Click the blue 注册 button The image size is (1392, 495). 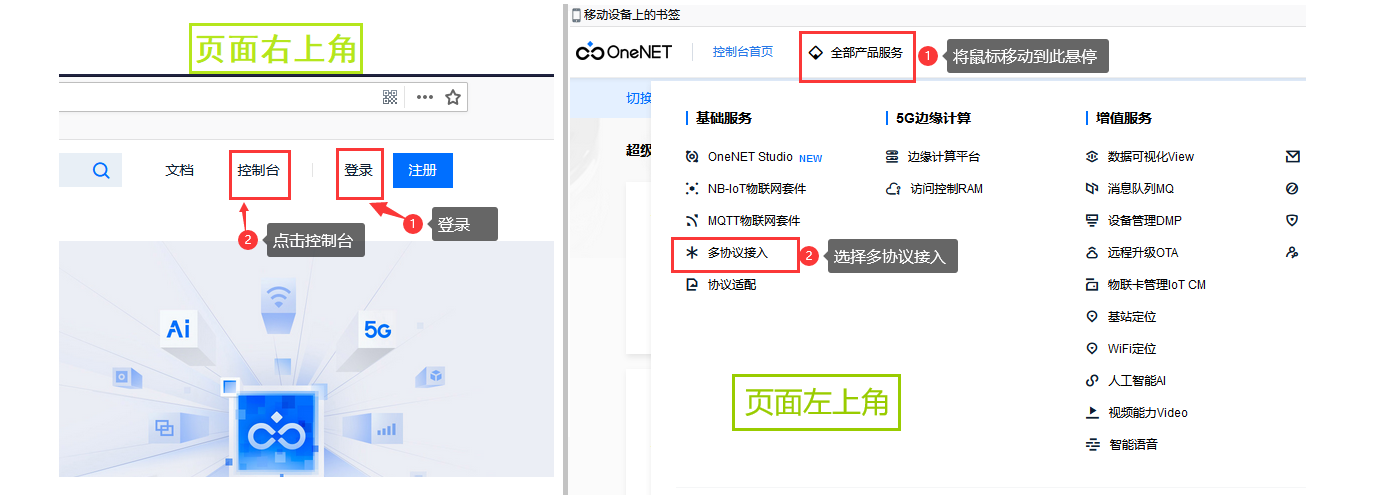pyautogui.click(x=423, y=171)
